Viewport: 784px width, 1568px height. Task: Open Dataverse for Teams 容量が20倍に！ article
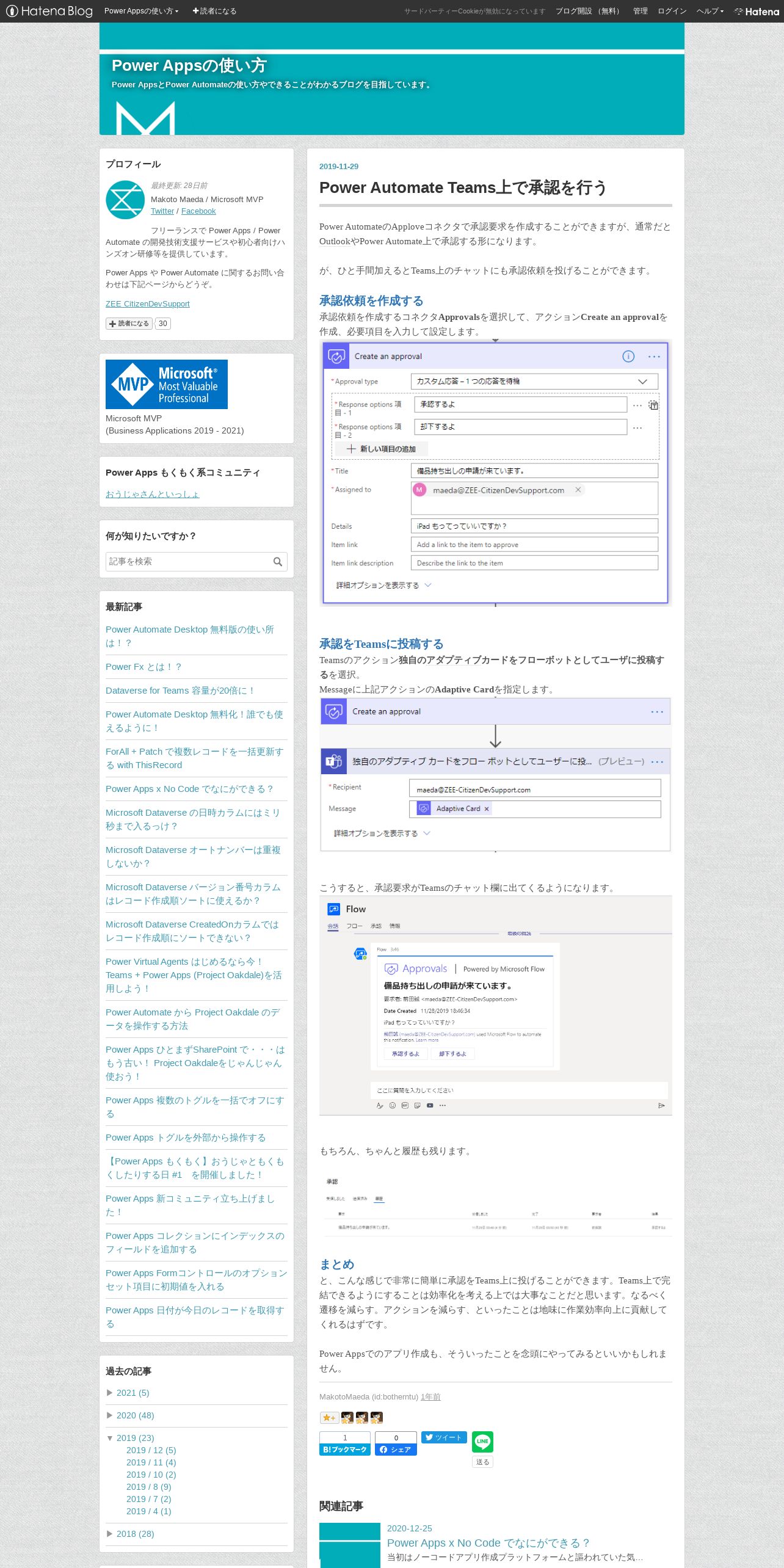[x=180, y=691]
